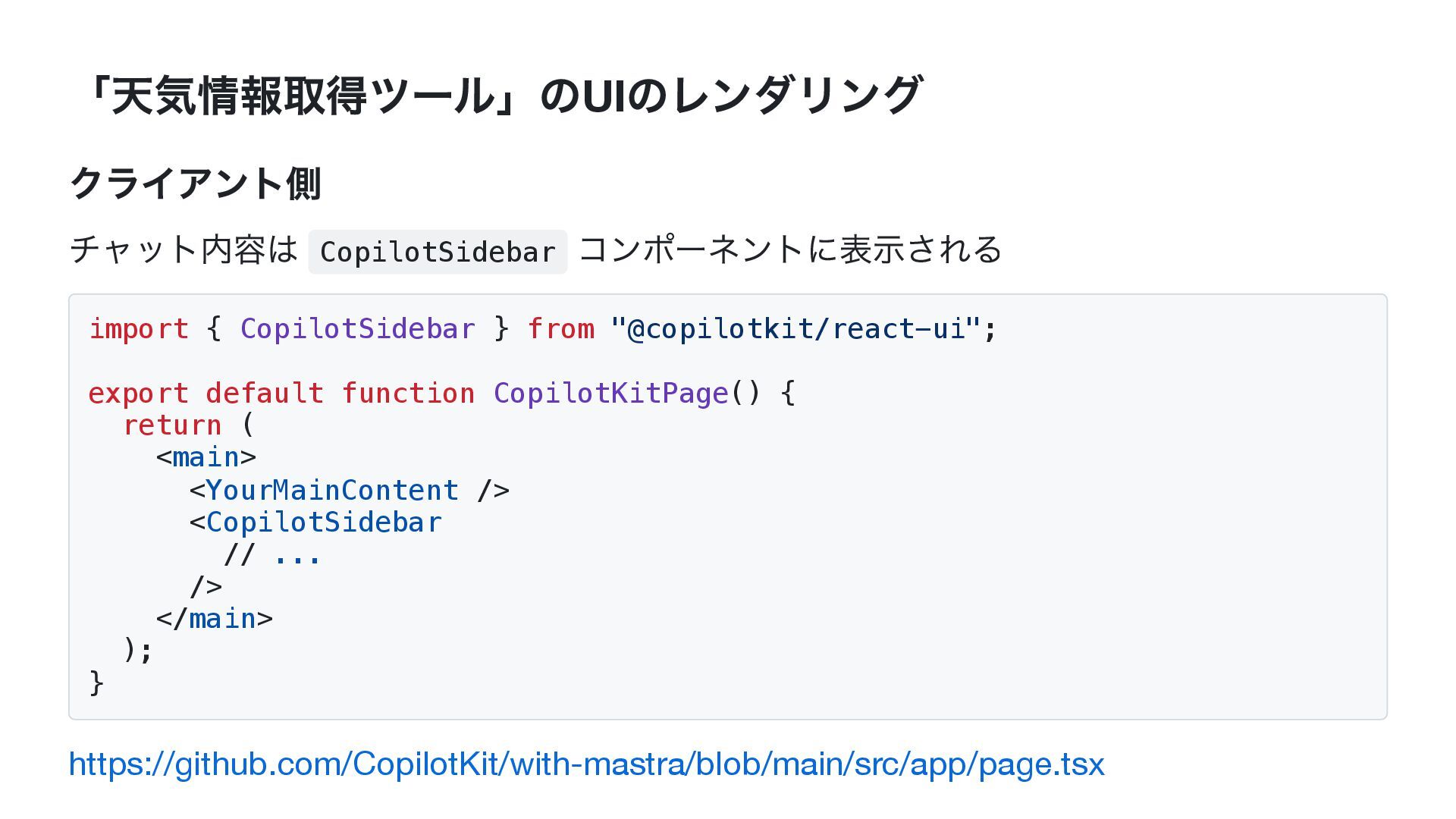This screenshot has width=1456, height=819.
Task: Click the from keyword in import
Action: pos(560,329)
